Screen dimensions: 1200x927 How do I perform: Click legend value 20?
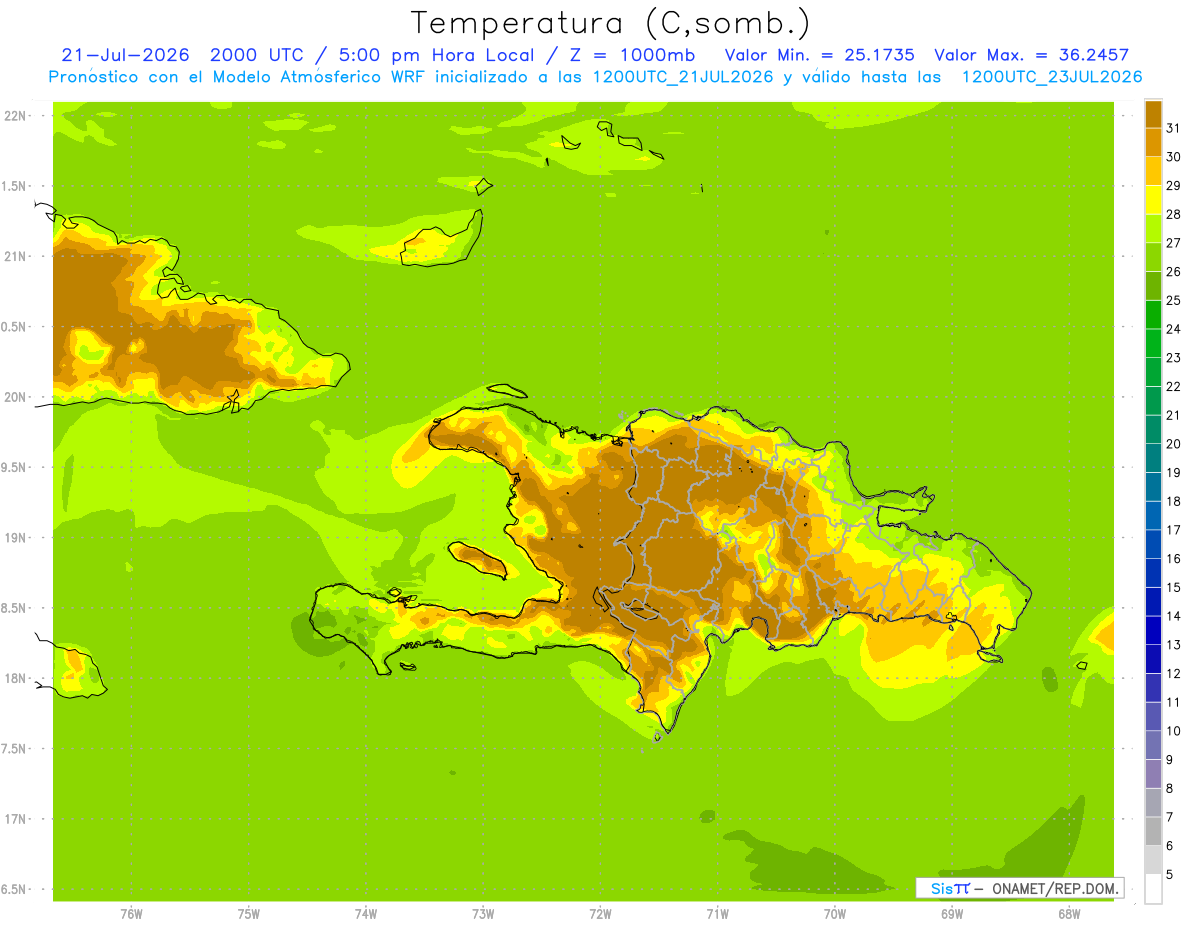(1174, 444)
